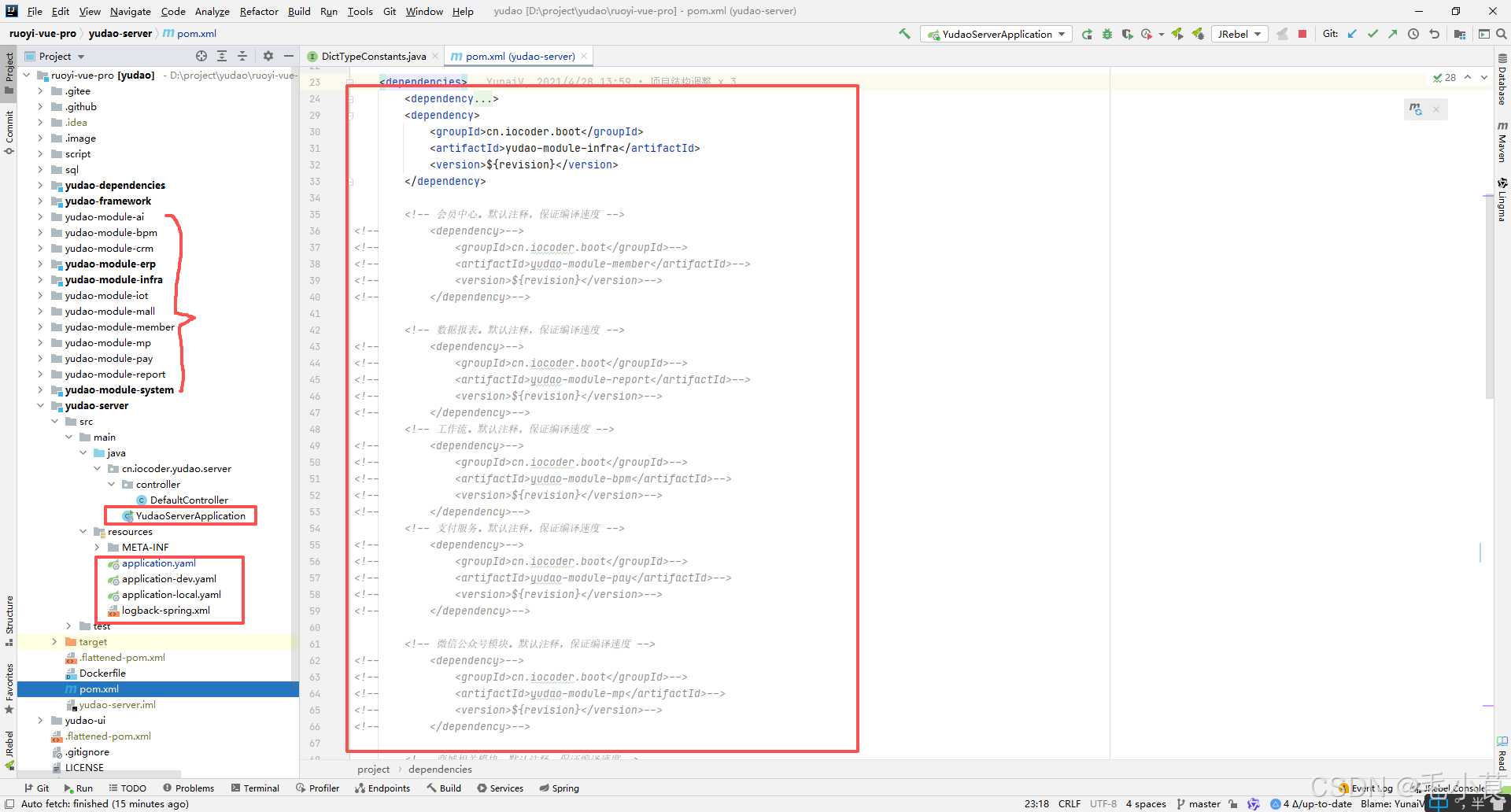Click the dependencies breadcrumb
Screen dimensions: 1511x812
point(440,769)
